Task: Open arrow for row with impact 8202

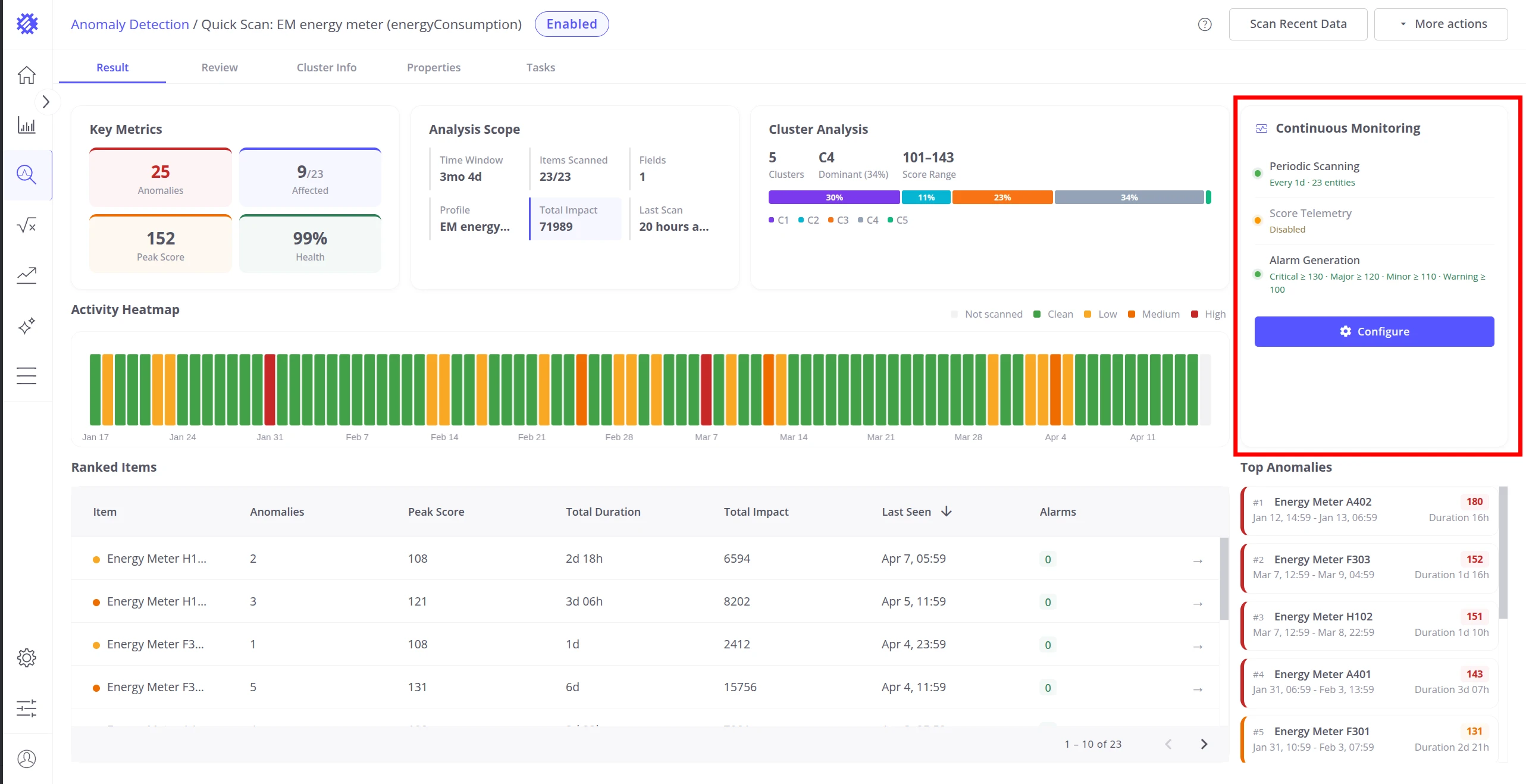Action: (x=1198, y=604)
